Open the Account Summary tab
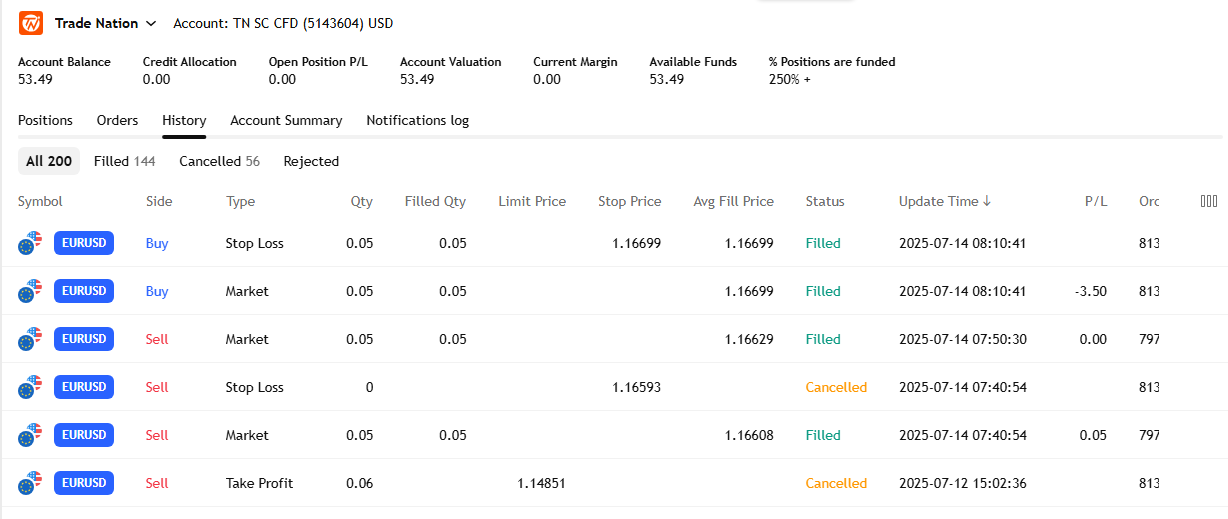The width and height of the screenshot is (1228, 519). click(x=286, y=120)
